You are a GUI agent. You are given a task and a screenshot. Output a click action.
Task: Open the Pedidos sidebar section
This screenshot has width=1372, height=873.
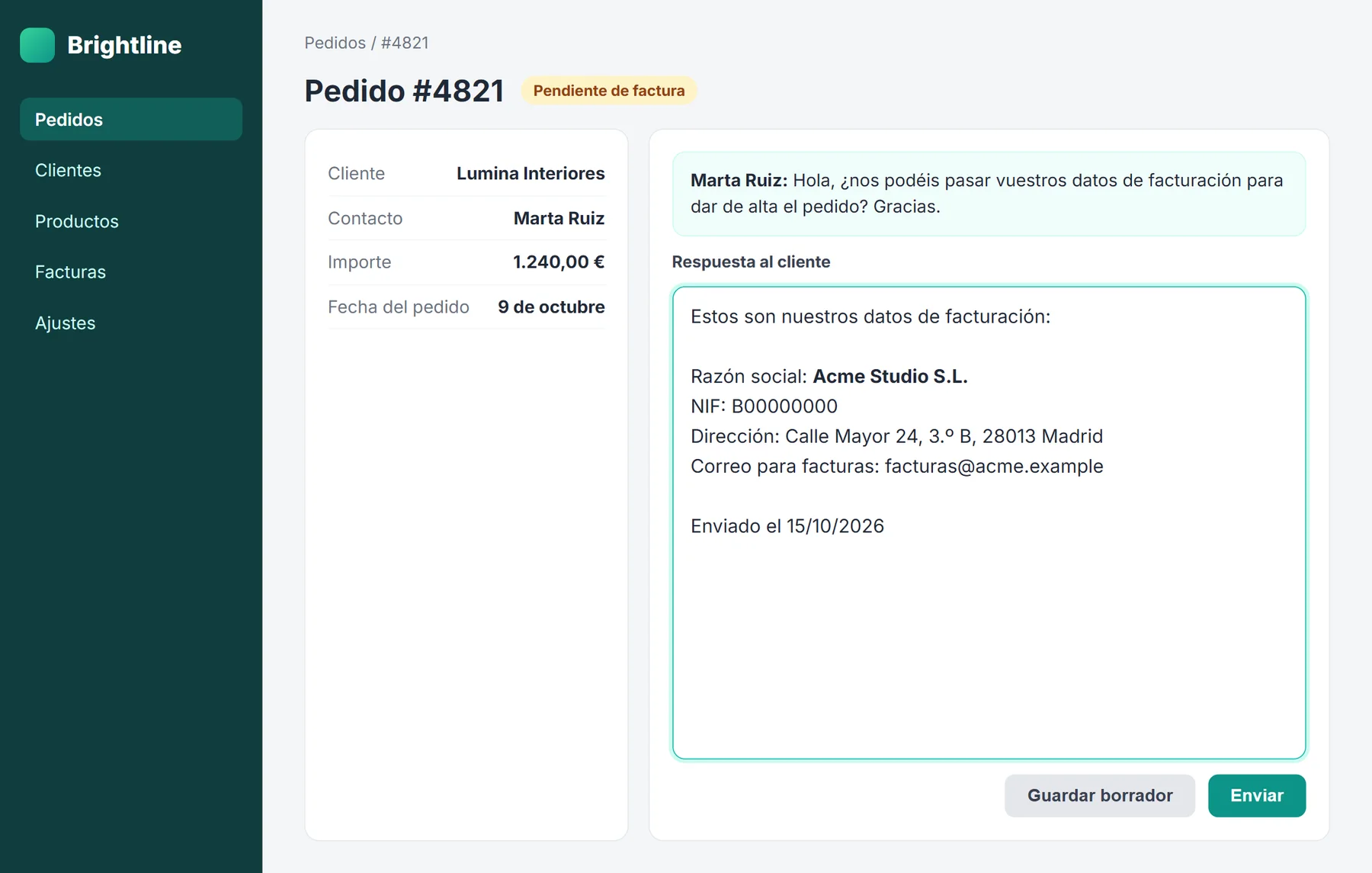tap(131, 119)
